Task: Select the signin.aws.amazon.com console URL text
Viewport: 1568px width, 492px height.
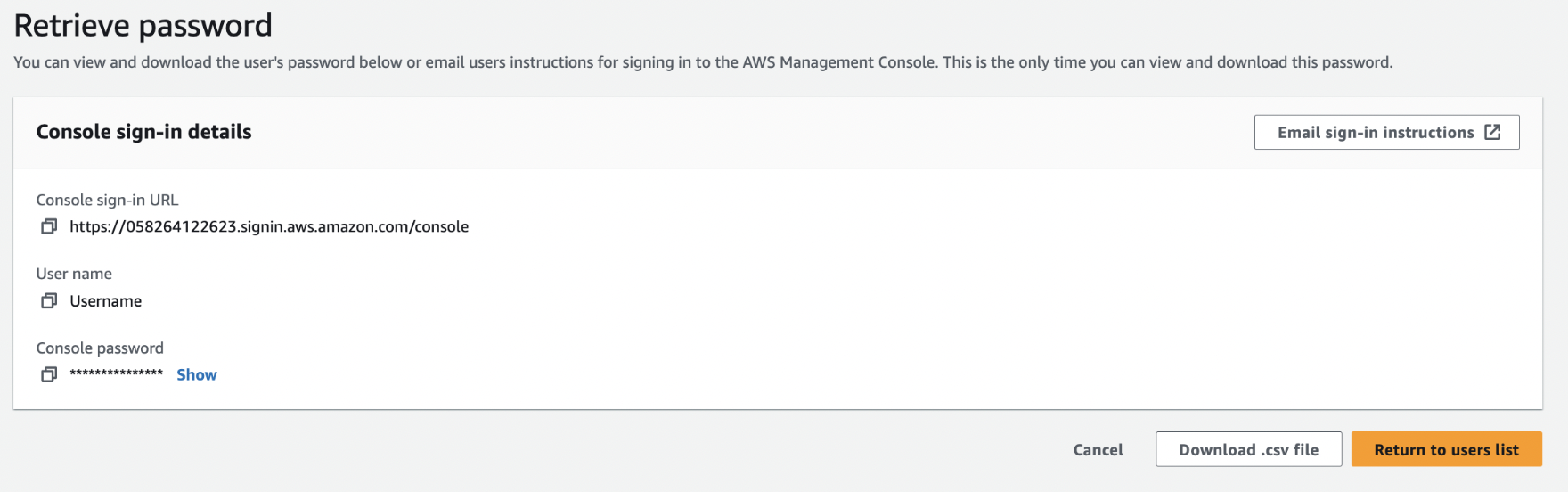Action: (269, 226)
